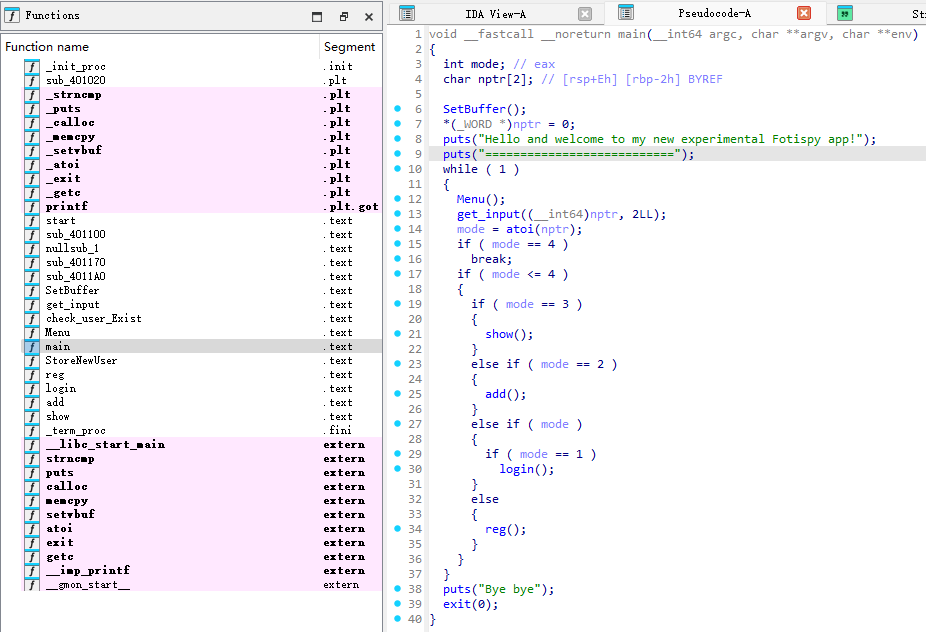The image size is (926, 632).
Task: Click the icon beside check_user_Exist
Action: coord(31,319)
